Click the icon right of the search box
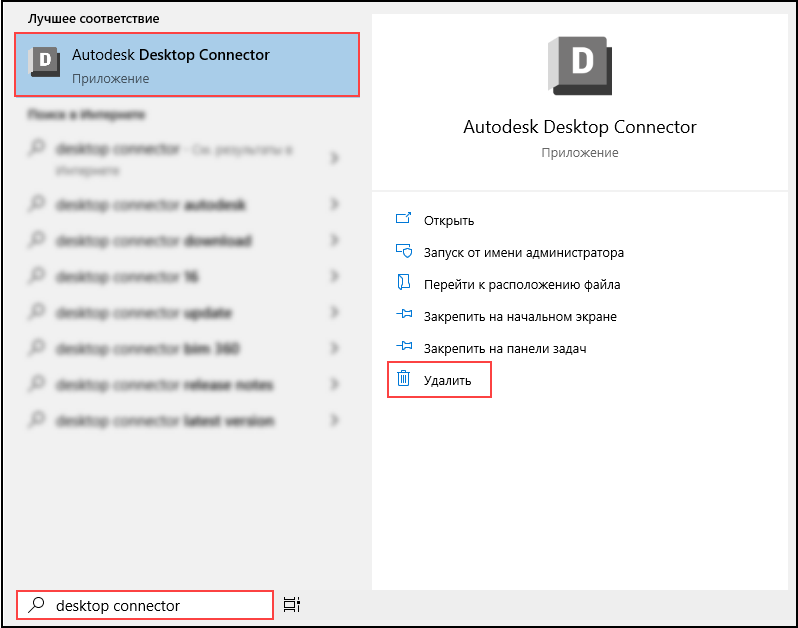 coord(292,605)
